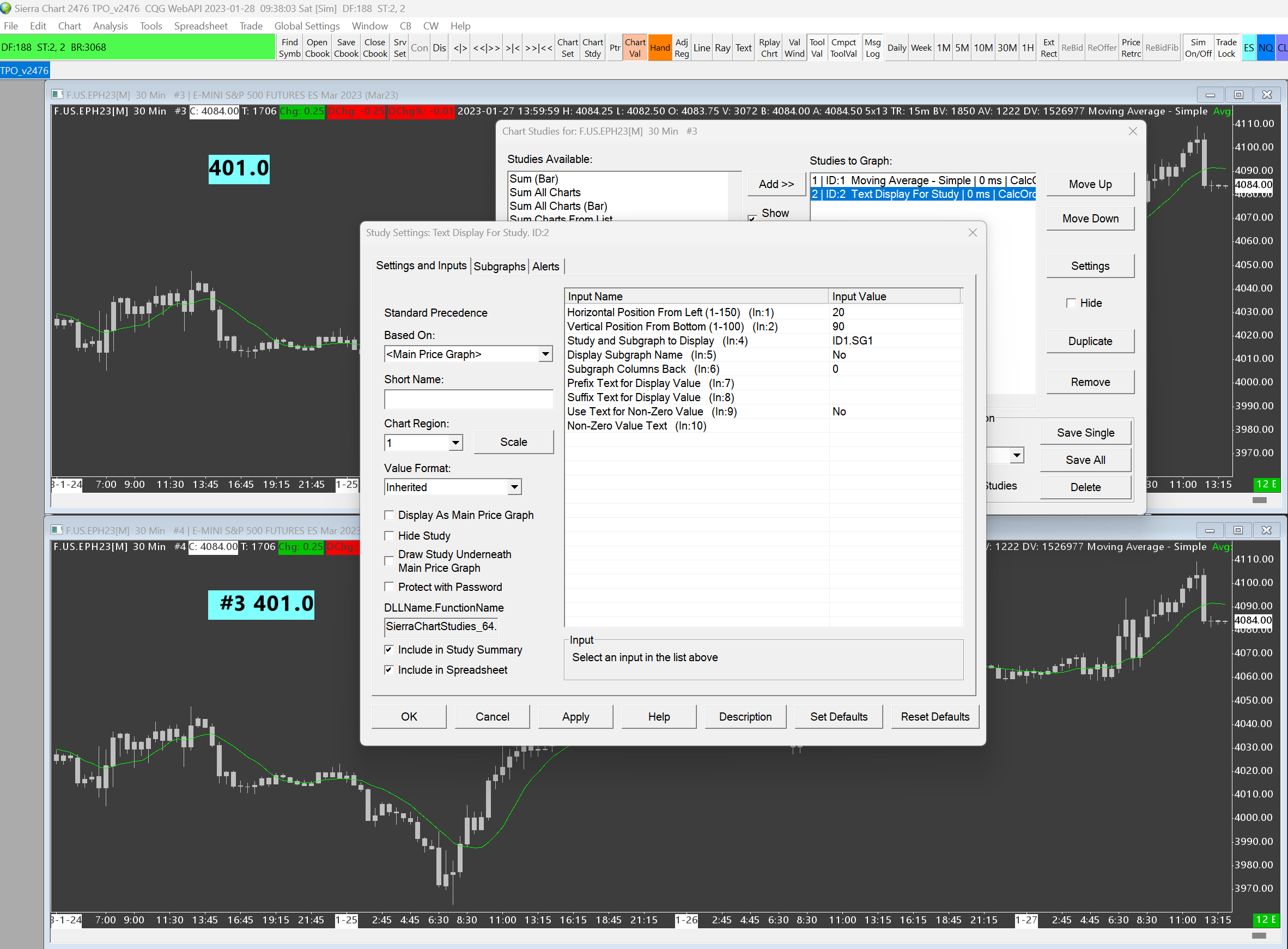Select the Ray drawing tool
The width and height of the screenshot is (1288, 949).
click(x=722, y=47)
